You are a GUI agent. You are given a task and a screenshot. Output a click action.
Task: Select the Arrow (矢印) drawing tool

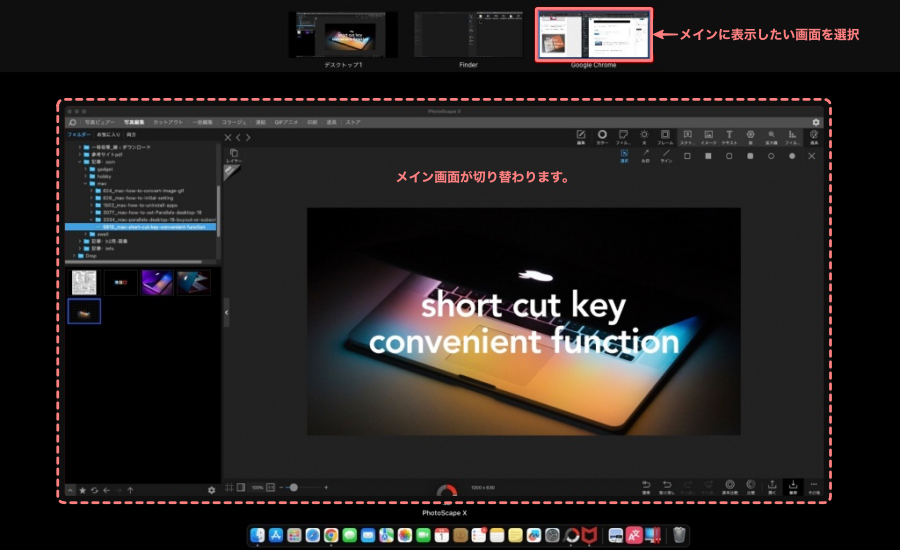[x=645, y=155]
